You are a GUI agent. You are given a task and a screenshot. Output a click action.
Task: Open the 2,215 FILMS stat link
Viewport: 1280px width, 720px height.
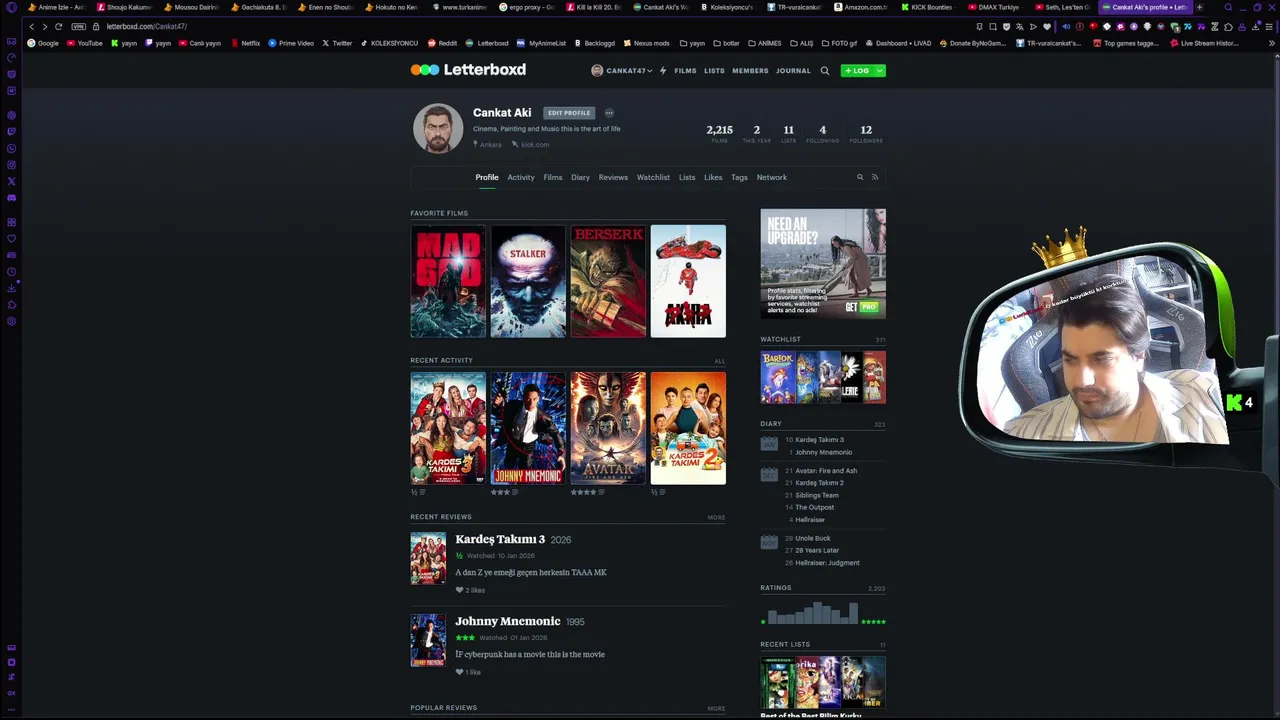(719, 133)
